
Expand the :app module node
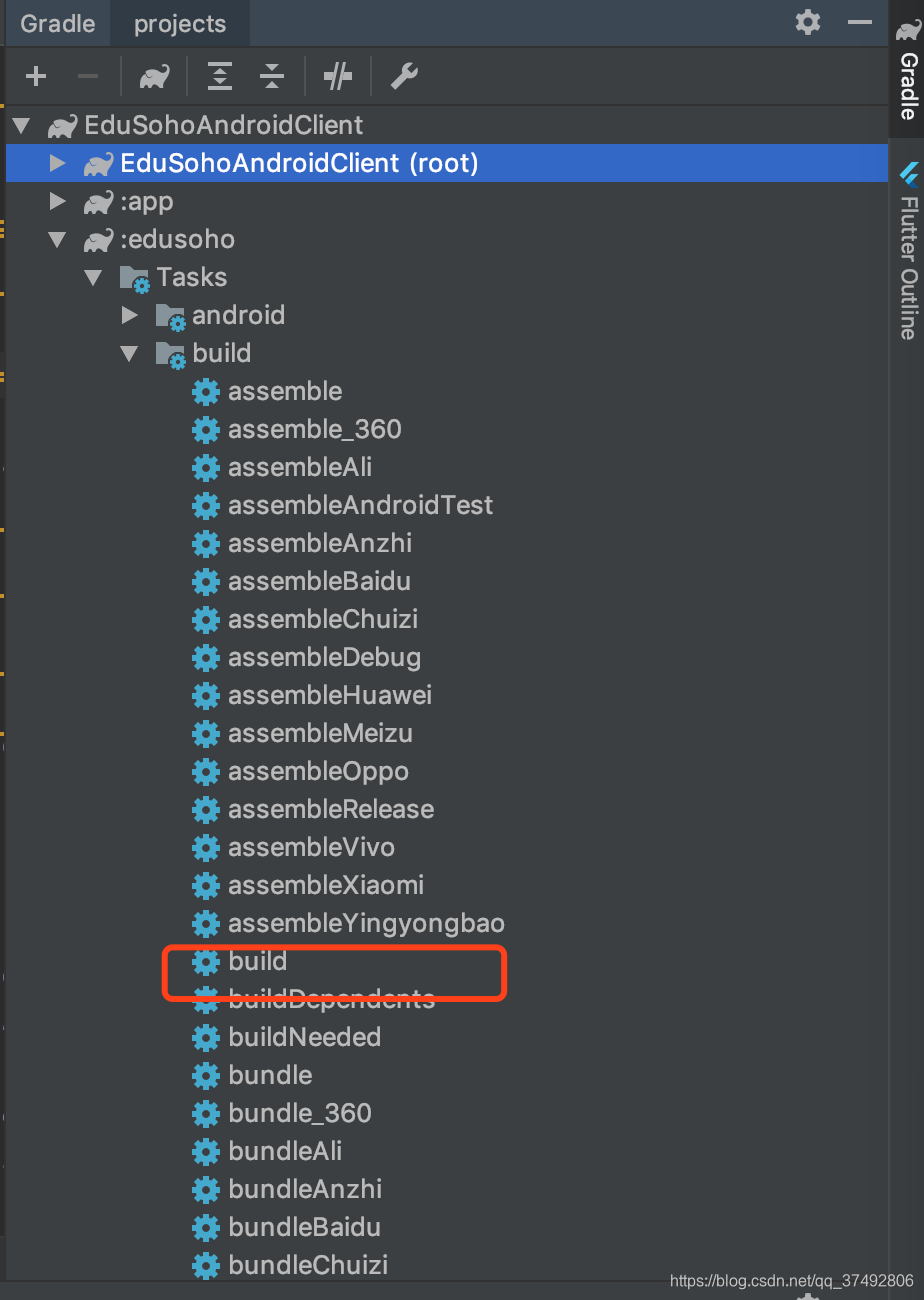pos(57,201)
